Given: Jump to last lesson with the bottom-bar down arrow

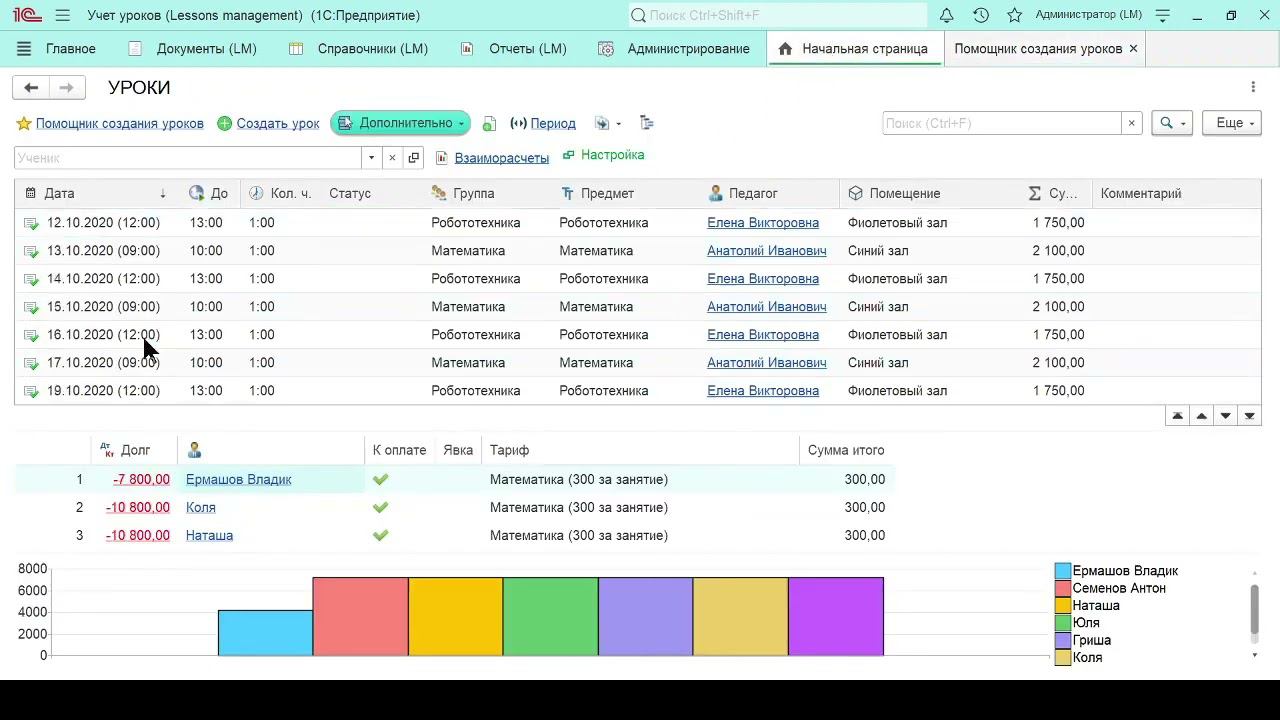Looking at the screenshot, I should point(1249,416).
